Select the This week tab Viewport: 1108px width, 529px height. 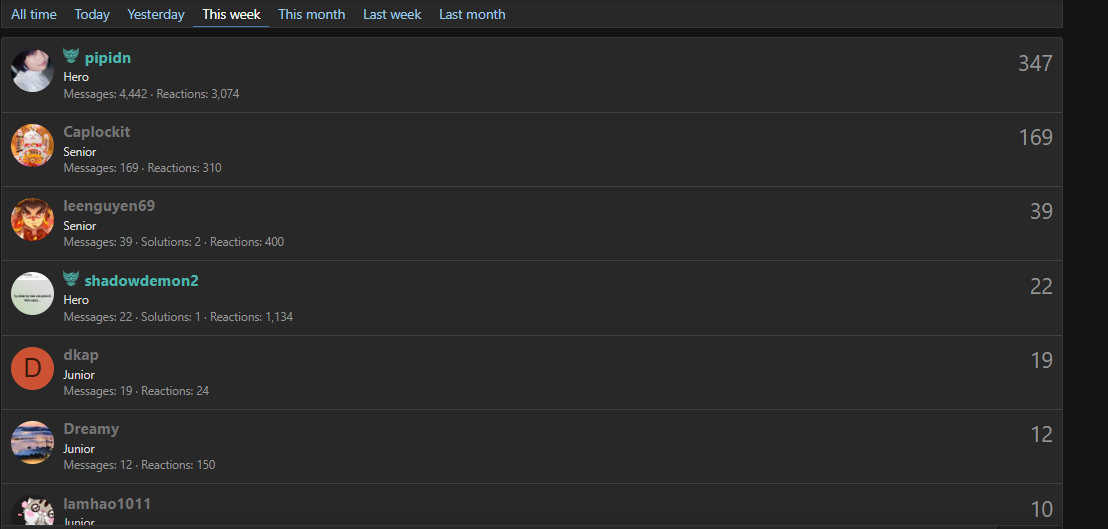pyautogui.click(x=231, y=14)
